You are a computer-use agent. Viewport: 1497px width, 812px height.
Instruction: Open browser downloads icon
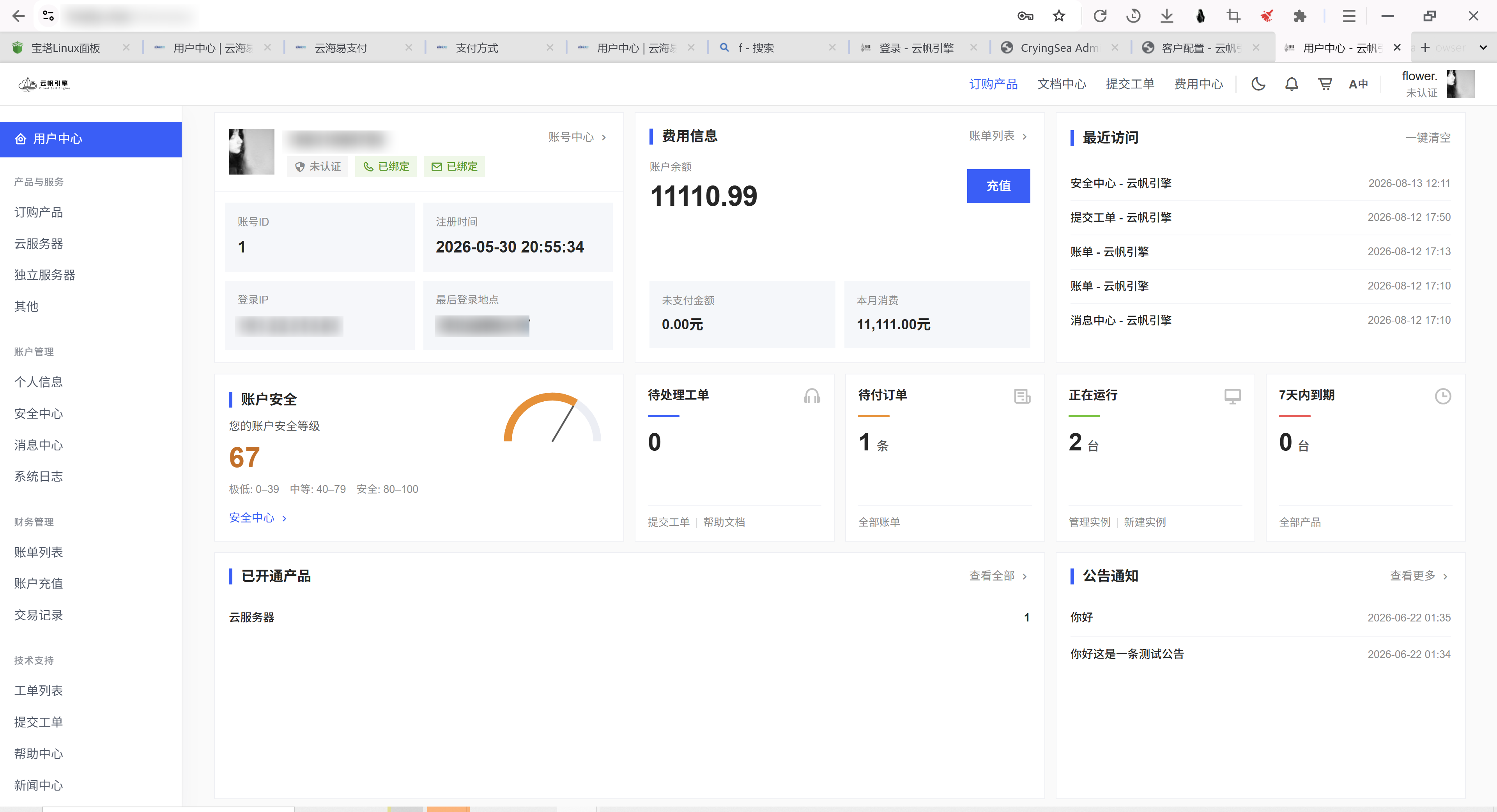[1166, 16]
